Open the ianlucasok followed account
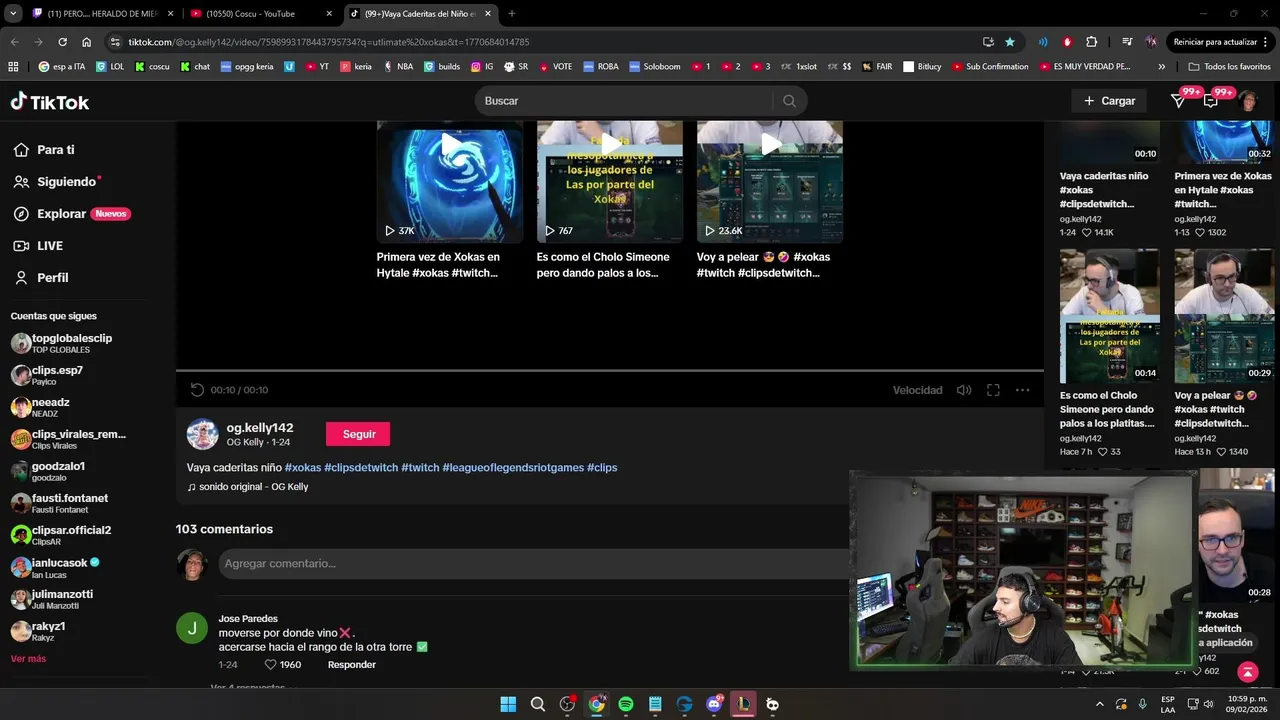 click(x=55, y=567)
